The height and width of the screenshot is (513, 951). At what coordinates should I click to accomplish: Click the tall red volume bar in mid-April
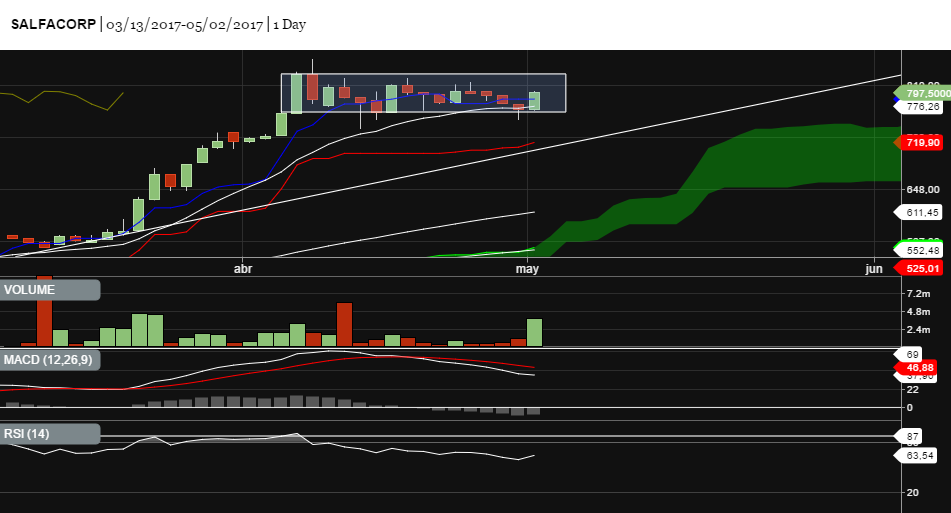[x=344, y=324]
